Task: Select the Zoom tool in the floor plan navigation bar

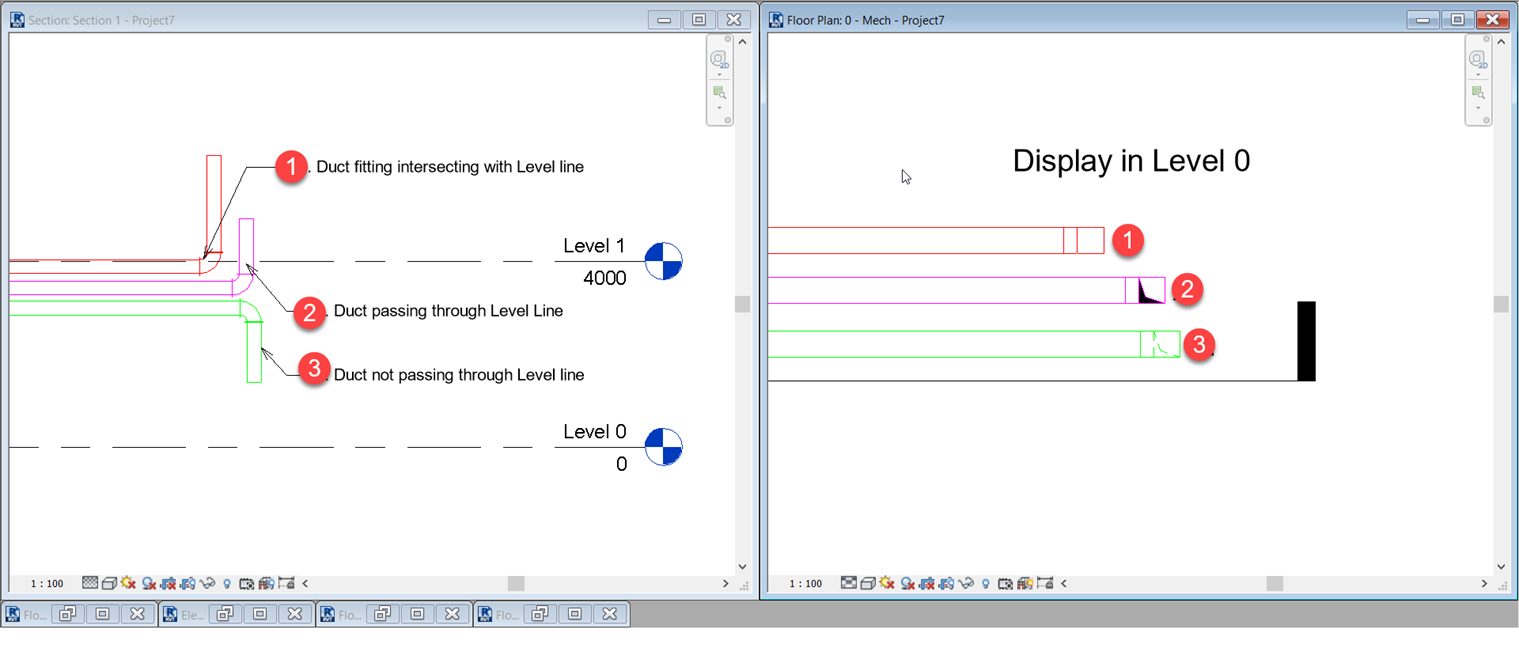Action: 1477,91
